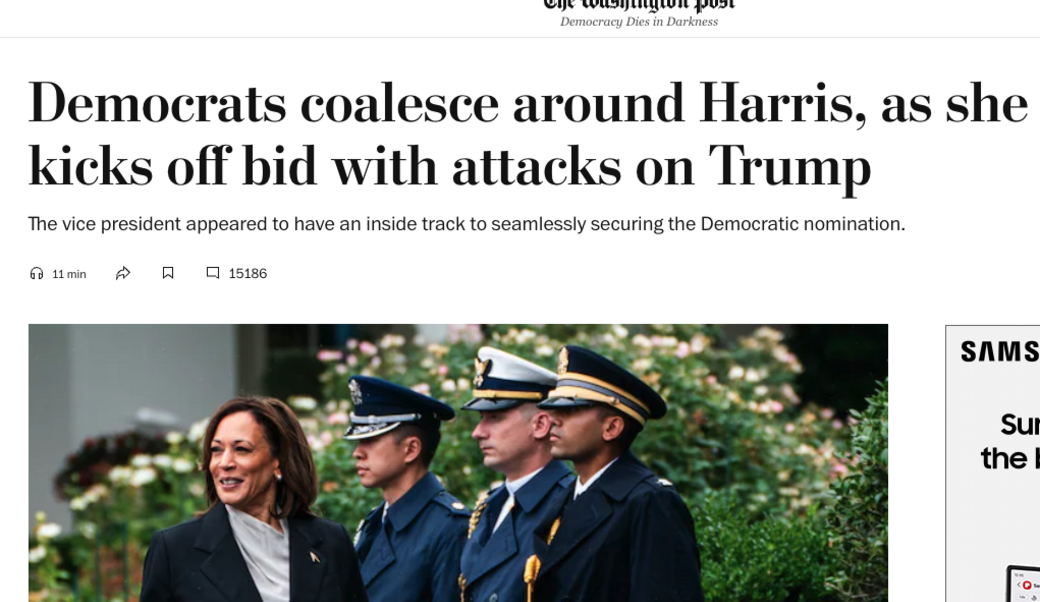Click the vice president subheadline text
1040x602 pixels.
pyautogui.click(x=466, y=224)
